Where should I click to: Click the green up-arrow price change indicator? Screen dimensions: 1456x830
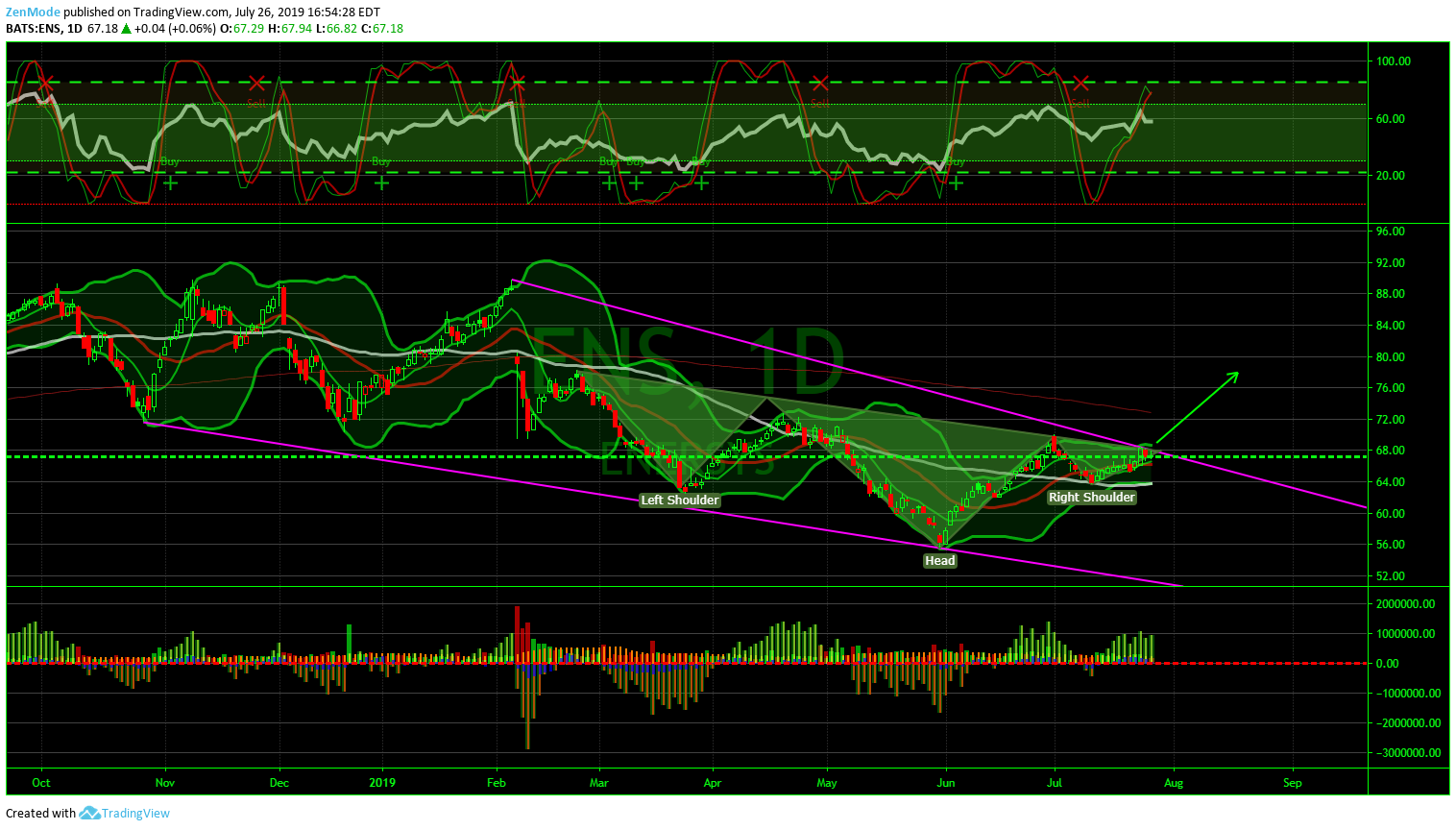point(126,29)
